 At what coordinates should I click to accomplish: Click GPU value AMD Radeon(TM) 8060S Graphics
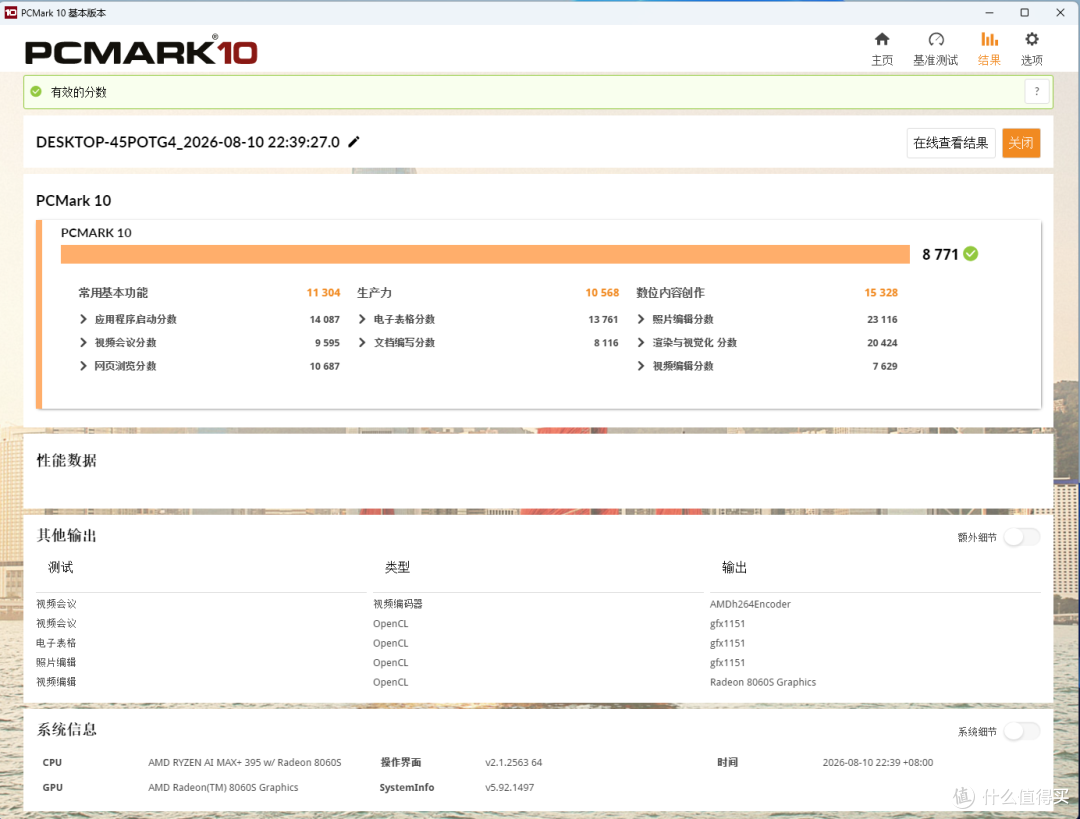tap(223, 787)
